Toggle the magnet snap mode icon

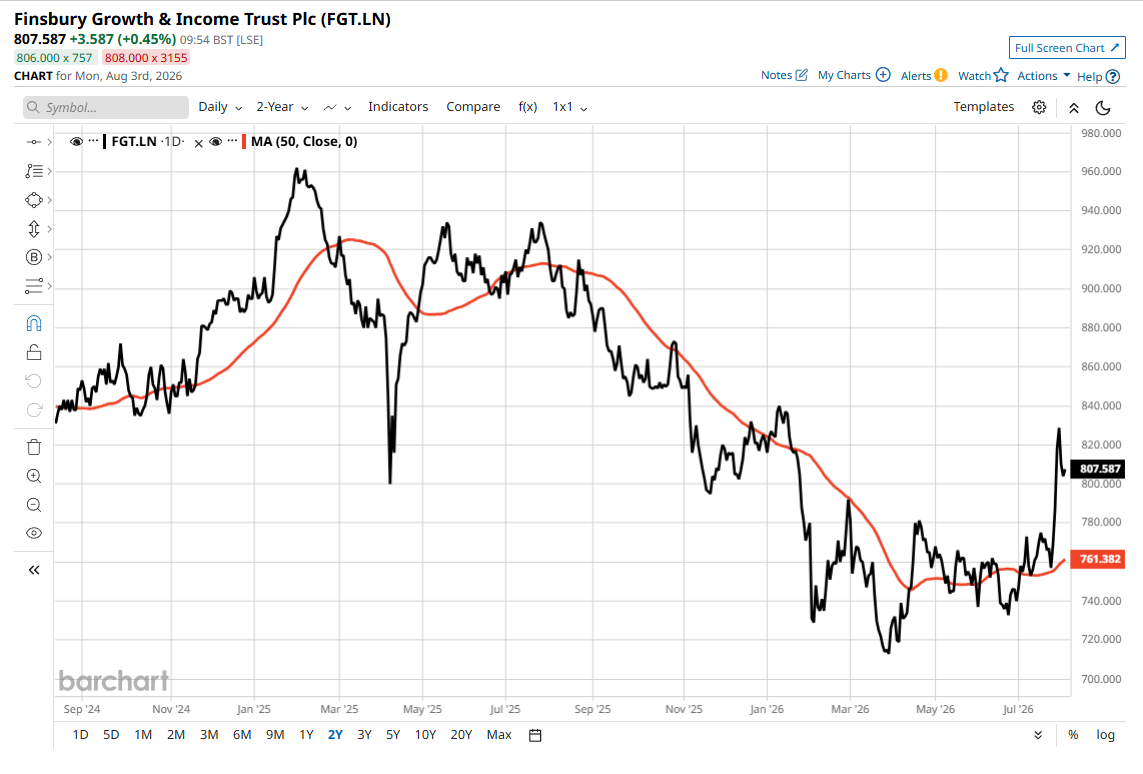pyautogui.click(x=34, y=324)
